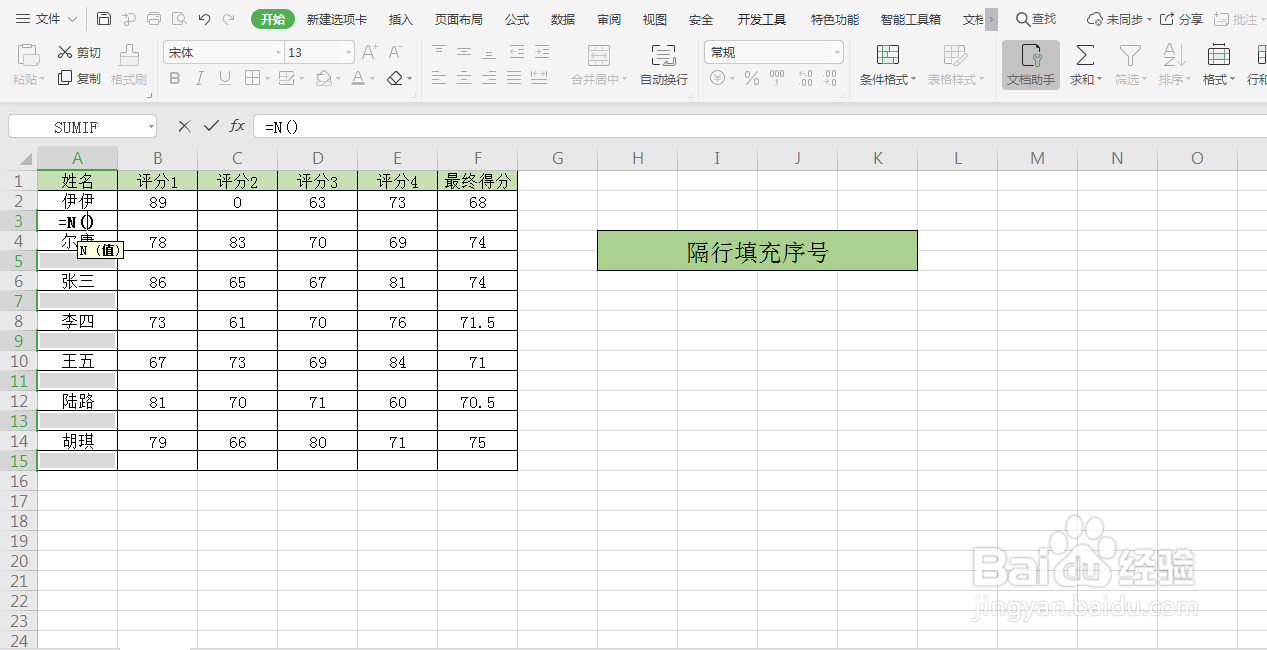The width and height of the screenshot is (1267, 650).
Task: Click the Undo arrow icon
Action: tap(205, 18)
